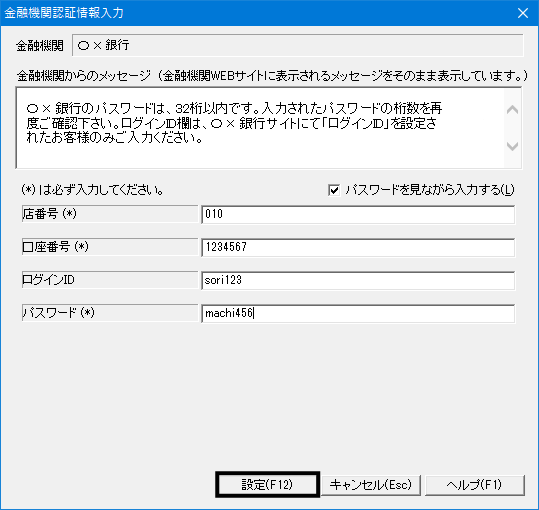Screen dimensions: 539x510
Task: Click the 金融機関 label beside the bank field
Action: (x=40, y=45)
